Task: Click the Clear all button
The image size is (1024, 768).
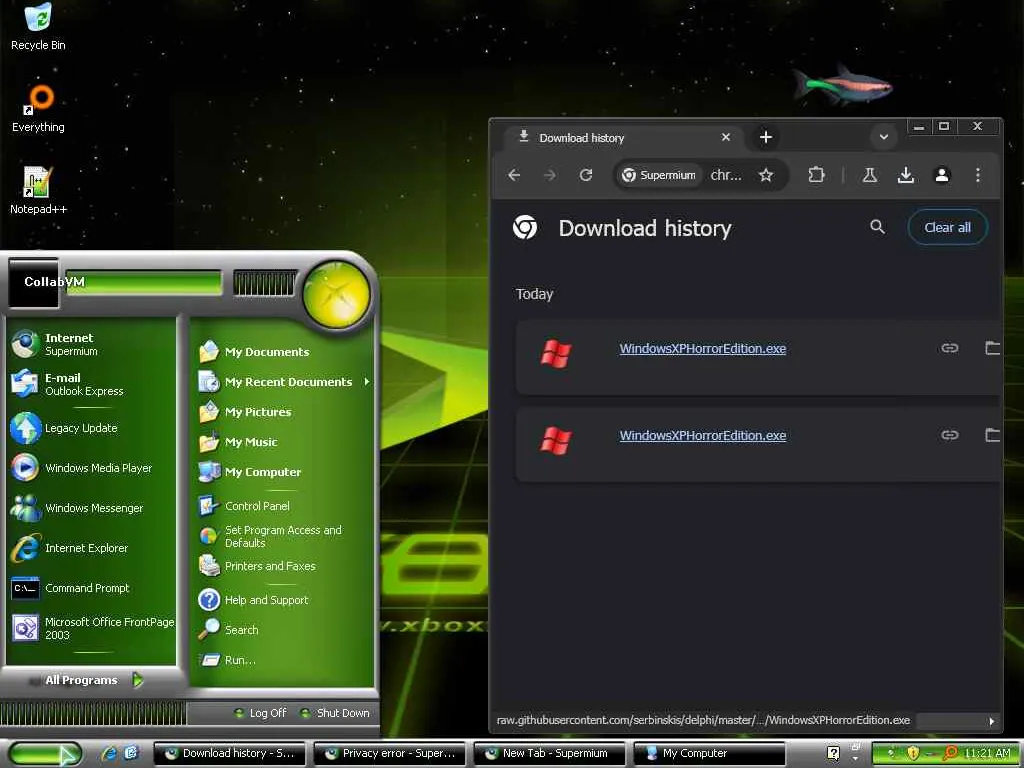Action: [948, 227]
